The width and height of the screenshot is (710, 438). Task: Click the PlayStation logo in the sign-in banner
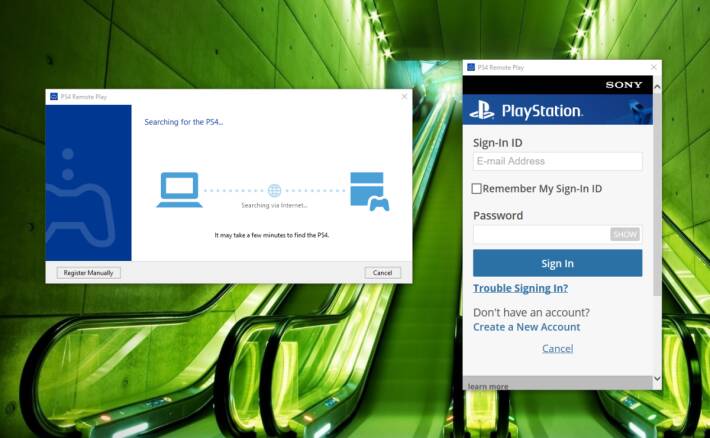click(x=526, y=110)
